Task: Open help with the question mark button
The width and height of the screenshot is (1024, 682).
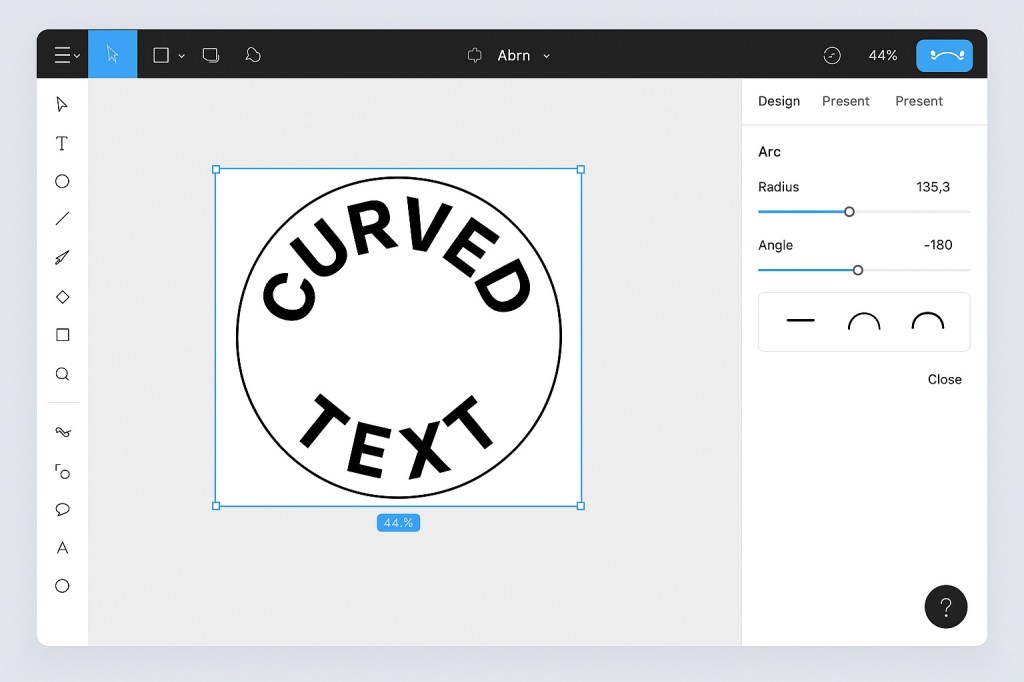Action: (x=946, y=607)
